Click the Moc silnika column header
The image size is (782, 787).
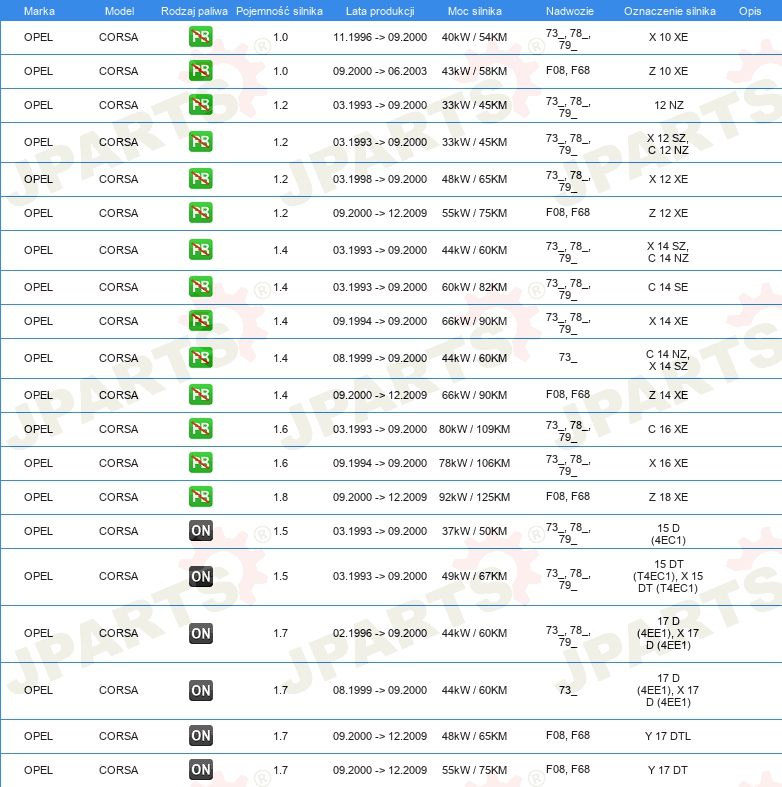pyautogui.click(x=474, y=11)
